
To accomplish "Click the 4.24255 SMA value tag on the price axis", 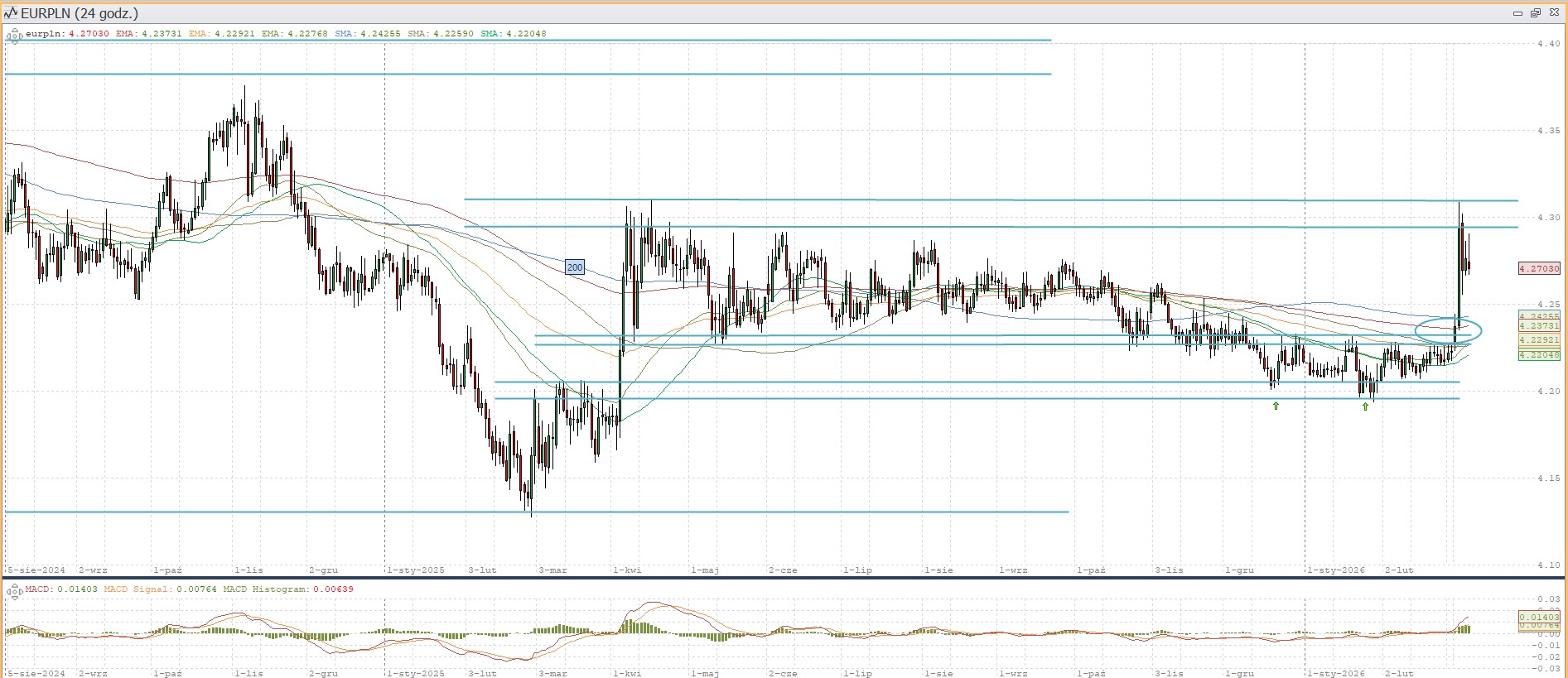I will pos(1539,316).
